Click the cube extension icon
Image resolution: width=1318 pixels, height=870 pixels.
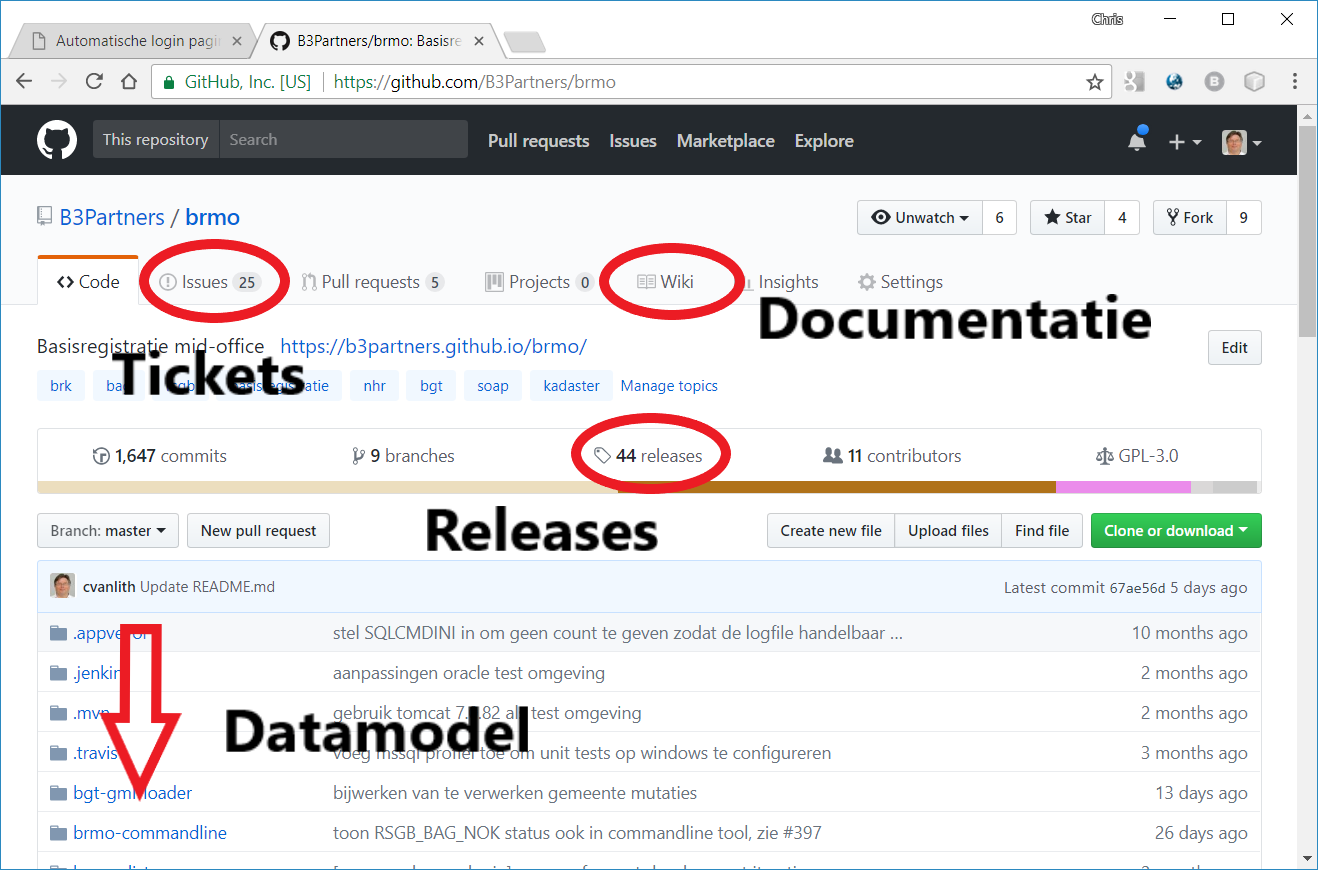[1254, 82]
